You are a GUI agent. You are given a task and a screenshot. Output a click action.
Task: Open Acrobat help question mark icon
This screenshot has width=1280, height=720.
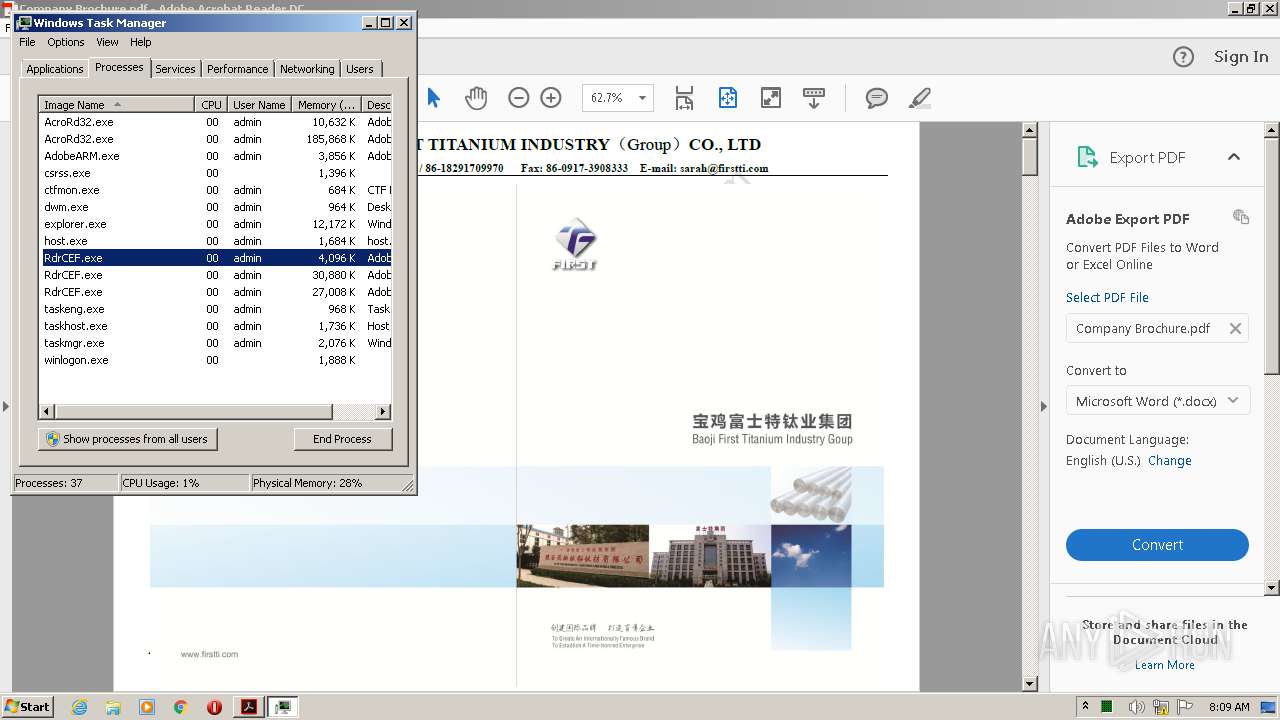pos(1183,57)
